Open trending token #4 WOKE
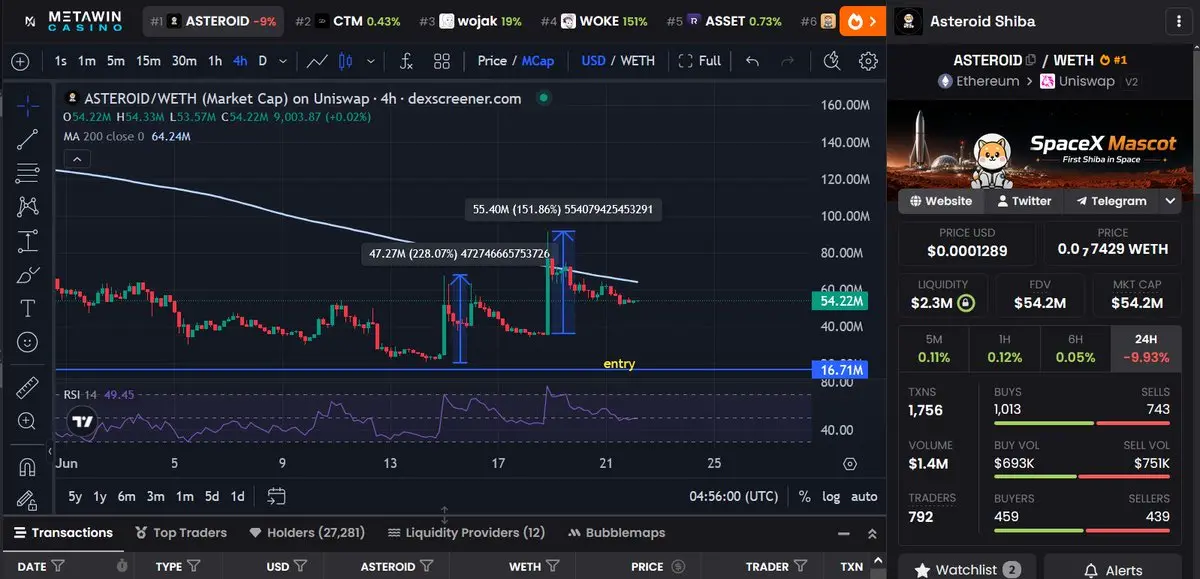The width and height of the screenshot is (1200, 579). (x=594, y=21)
